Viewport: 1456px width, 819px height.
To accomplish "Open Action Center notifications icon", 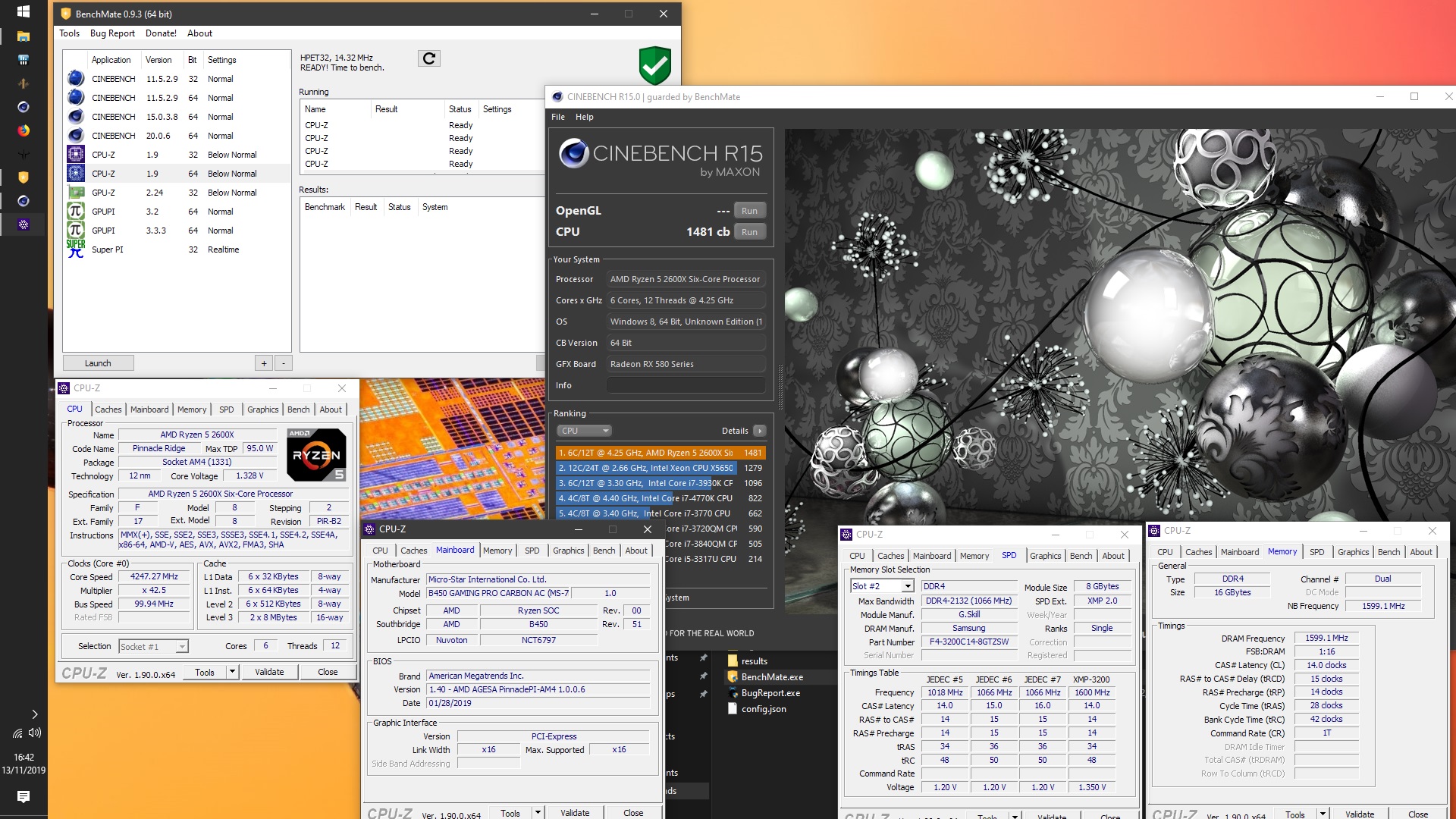I will (x=24, y=796).
